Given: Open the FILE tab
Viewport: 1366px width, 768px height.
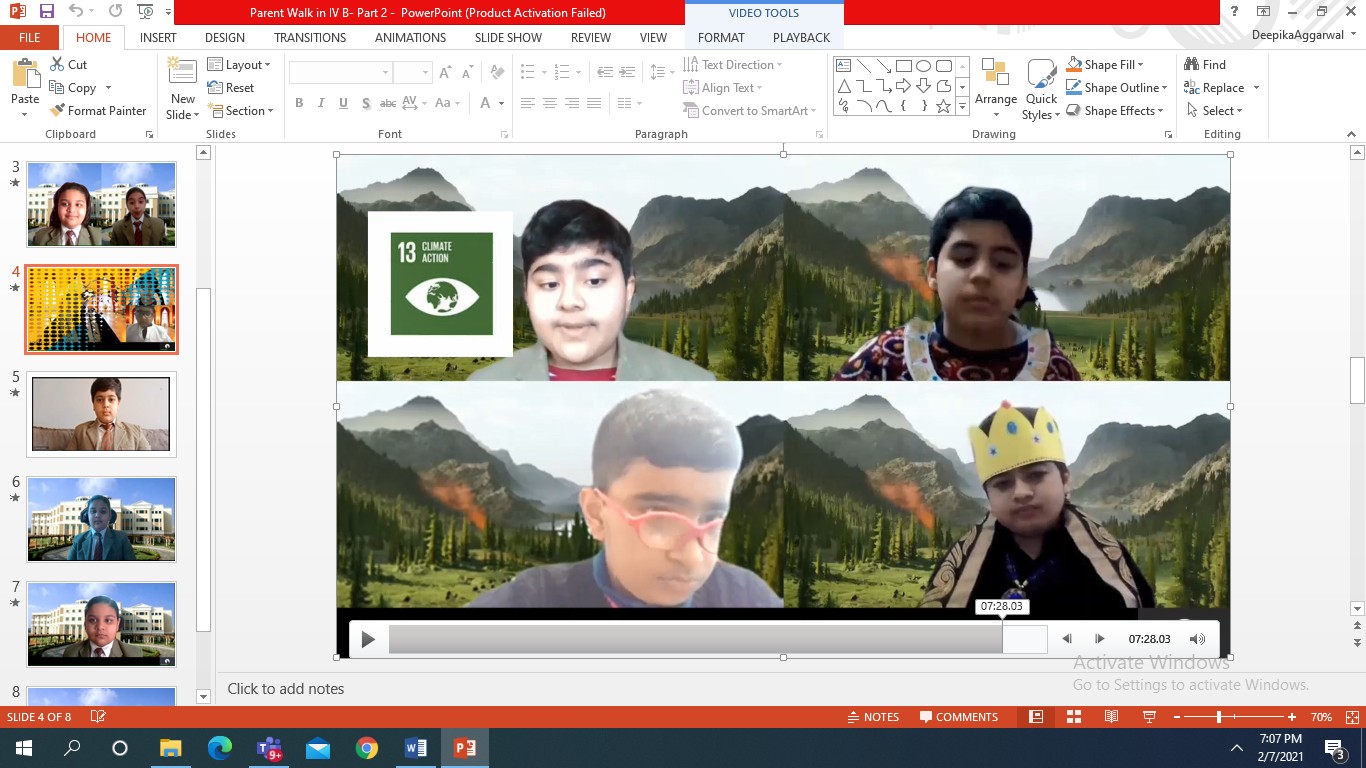Looking at the screenshot, I should coord(30,37).
